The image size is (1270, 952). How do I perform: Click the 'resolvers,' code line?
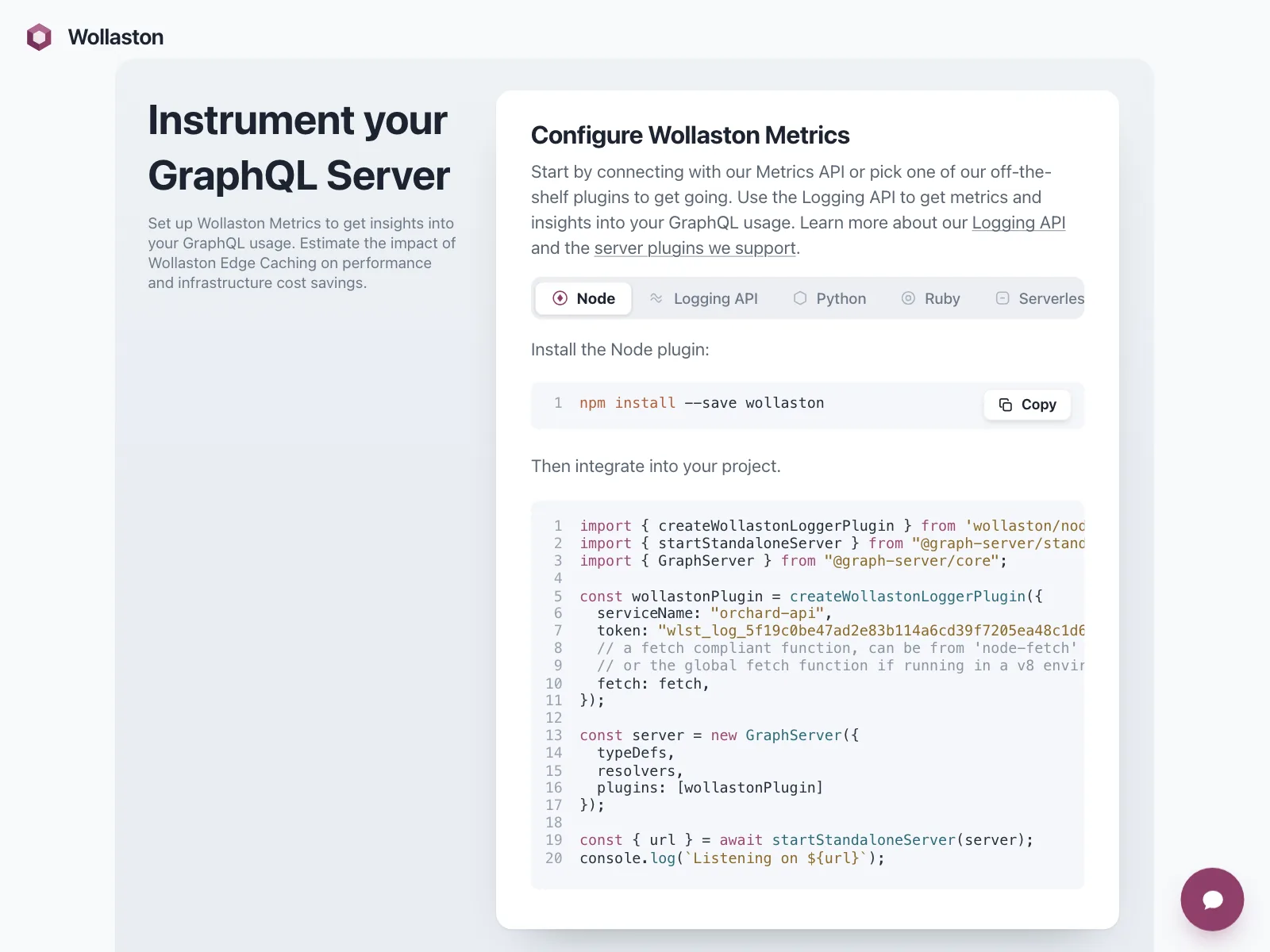(x=640, y=771)
